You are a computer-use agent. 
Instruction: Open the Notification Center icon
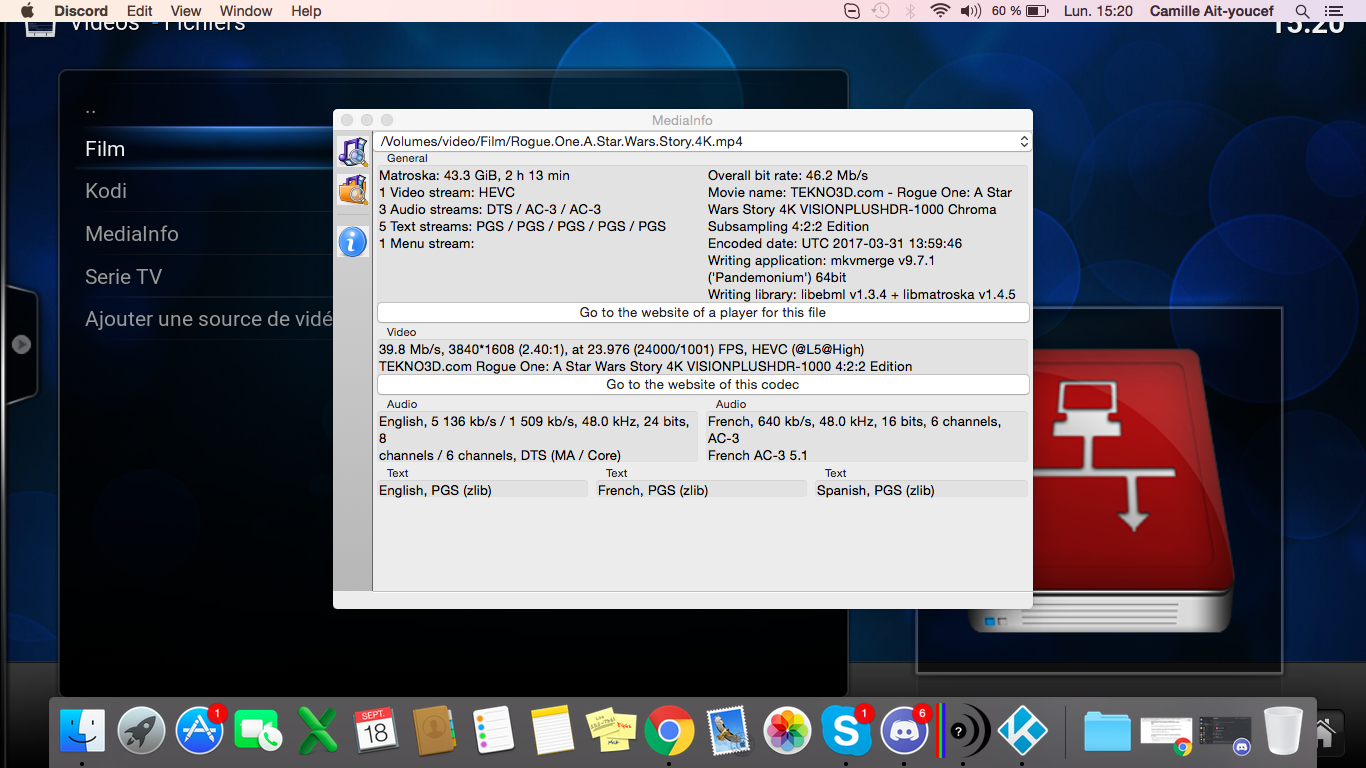[1333, 11]
